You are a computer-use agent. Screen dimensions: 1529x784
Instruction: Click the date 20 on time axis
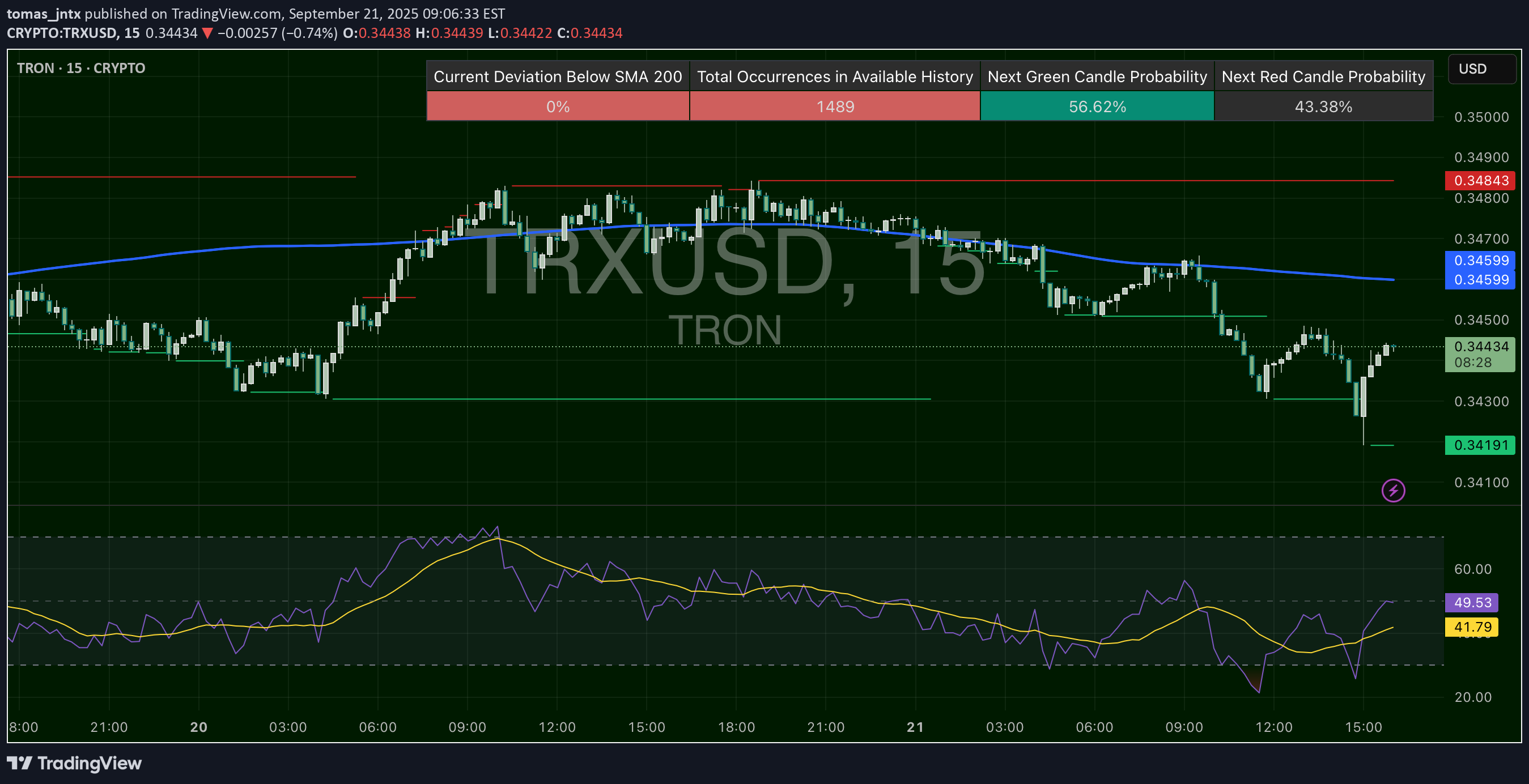(x=198, y=727)
